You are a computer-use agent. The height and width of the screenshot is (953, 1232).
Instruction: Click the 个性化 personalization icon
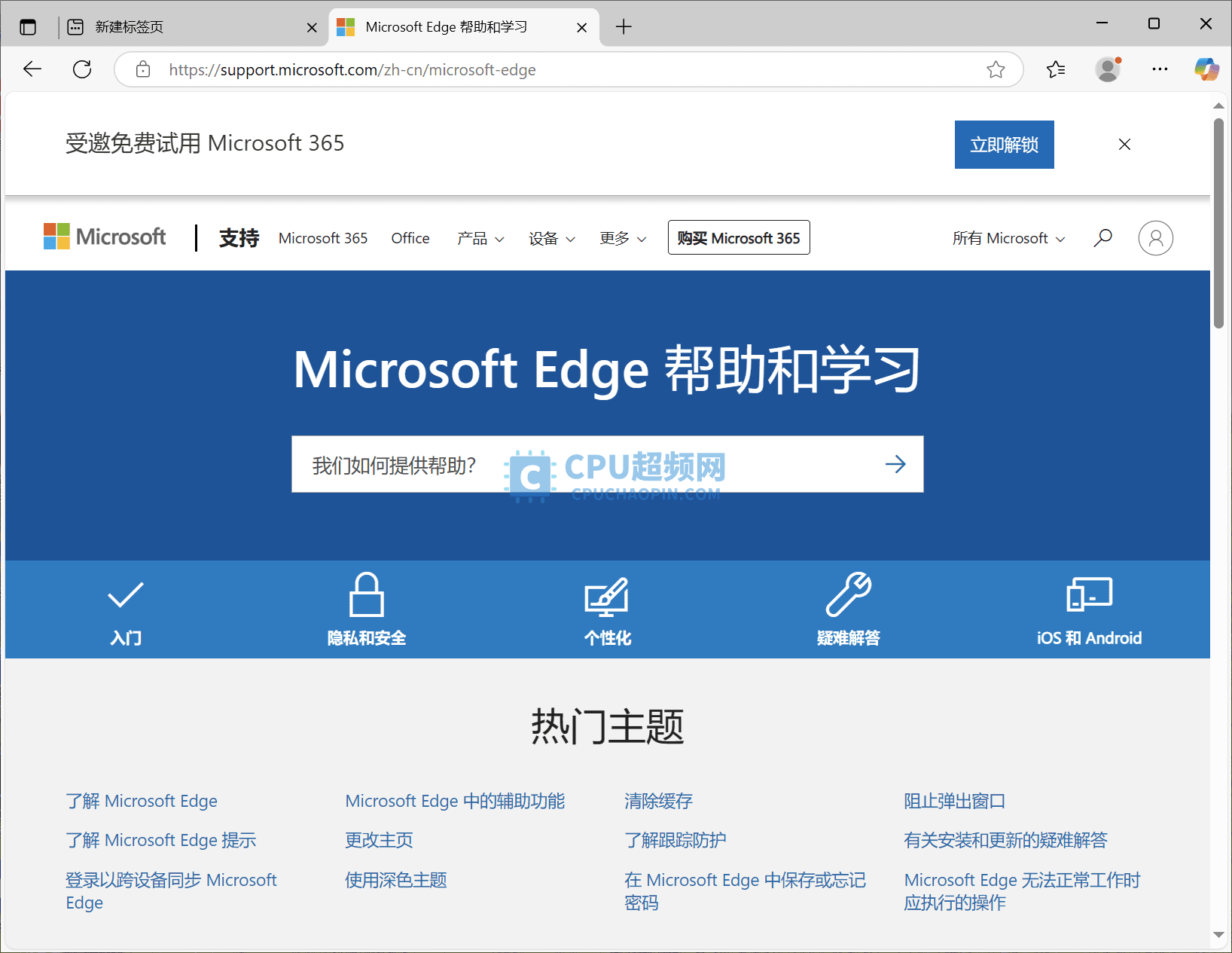[607, 595]
